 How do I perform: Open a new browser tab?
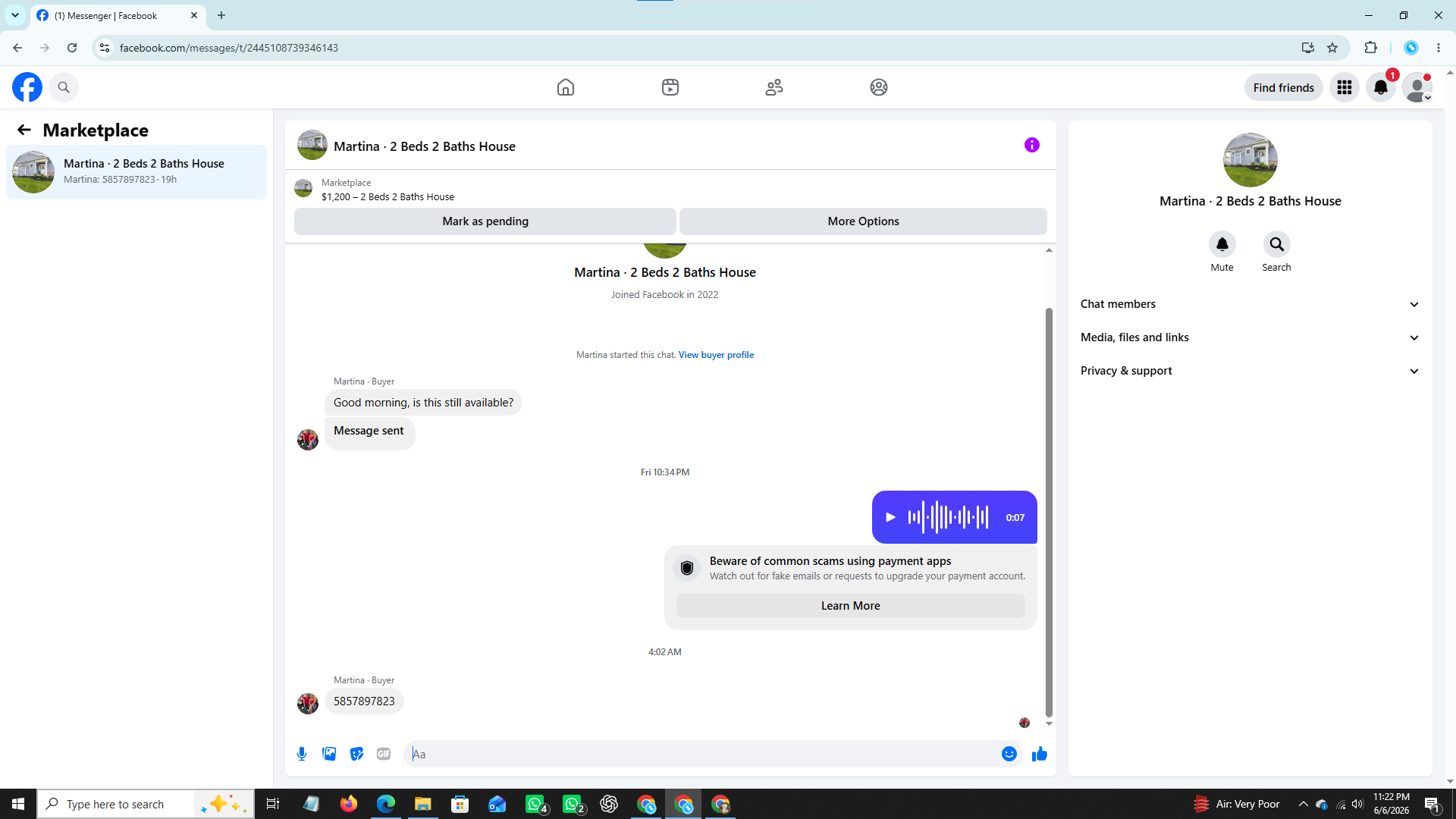221,15
